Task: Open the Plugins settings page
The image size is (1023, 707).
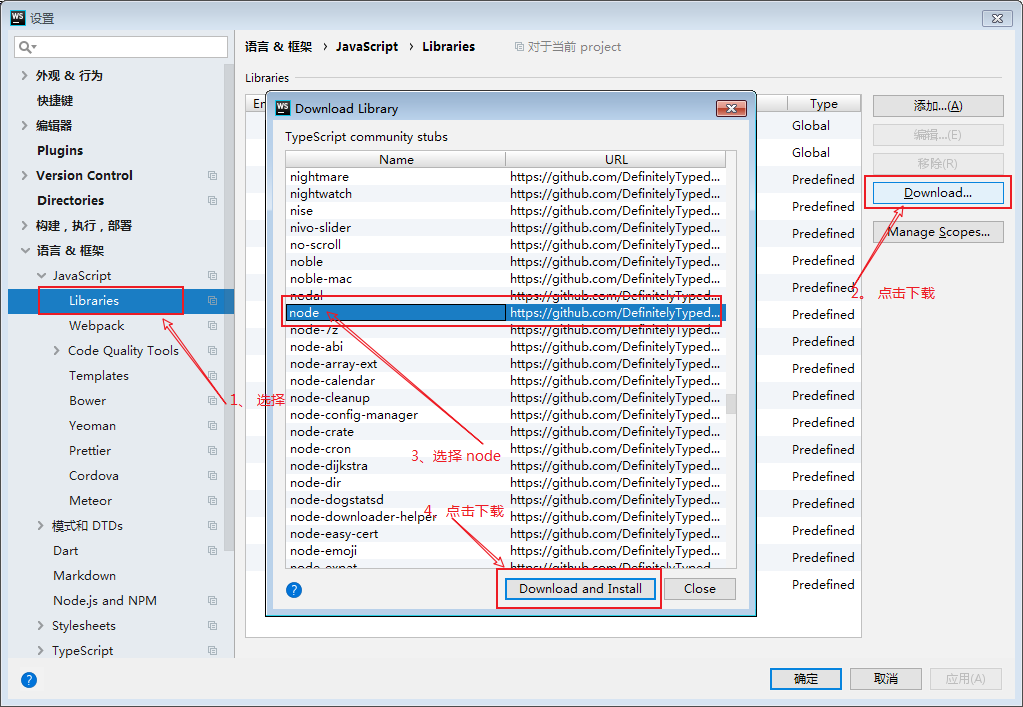Action: (x=60, y=151)
